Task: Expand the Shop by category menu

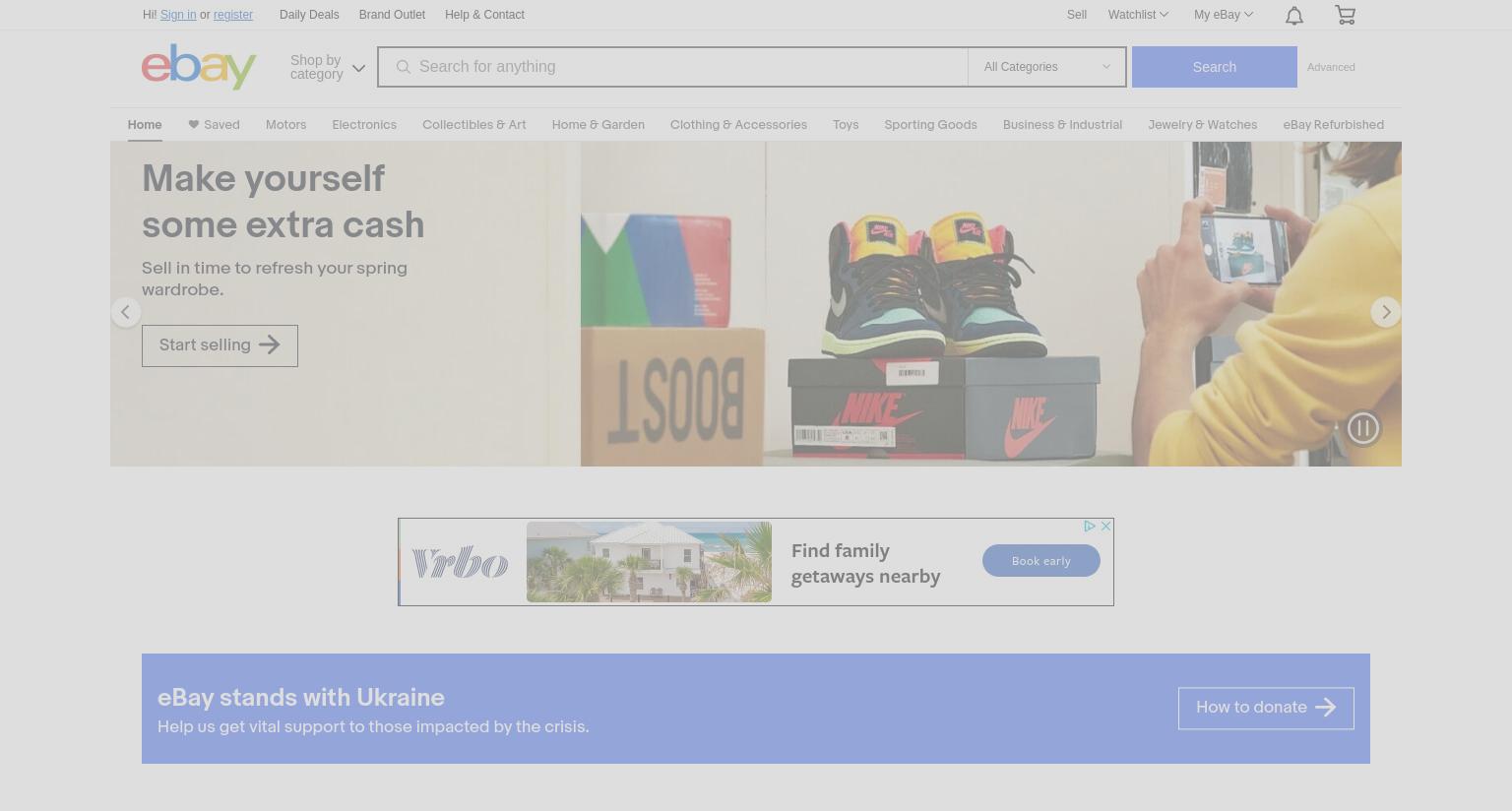Action: click(x=328, y=67)
